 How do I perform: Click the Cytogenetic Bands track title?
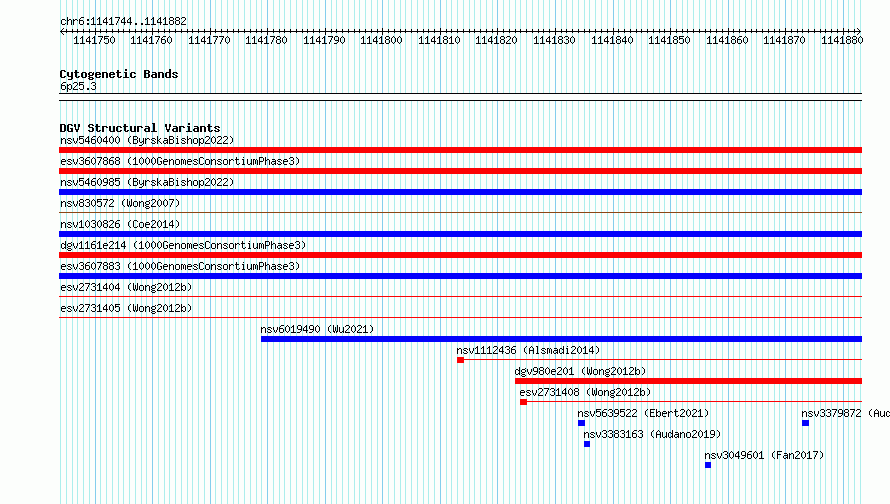coord(119,74)
